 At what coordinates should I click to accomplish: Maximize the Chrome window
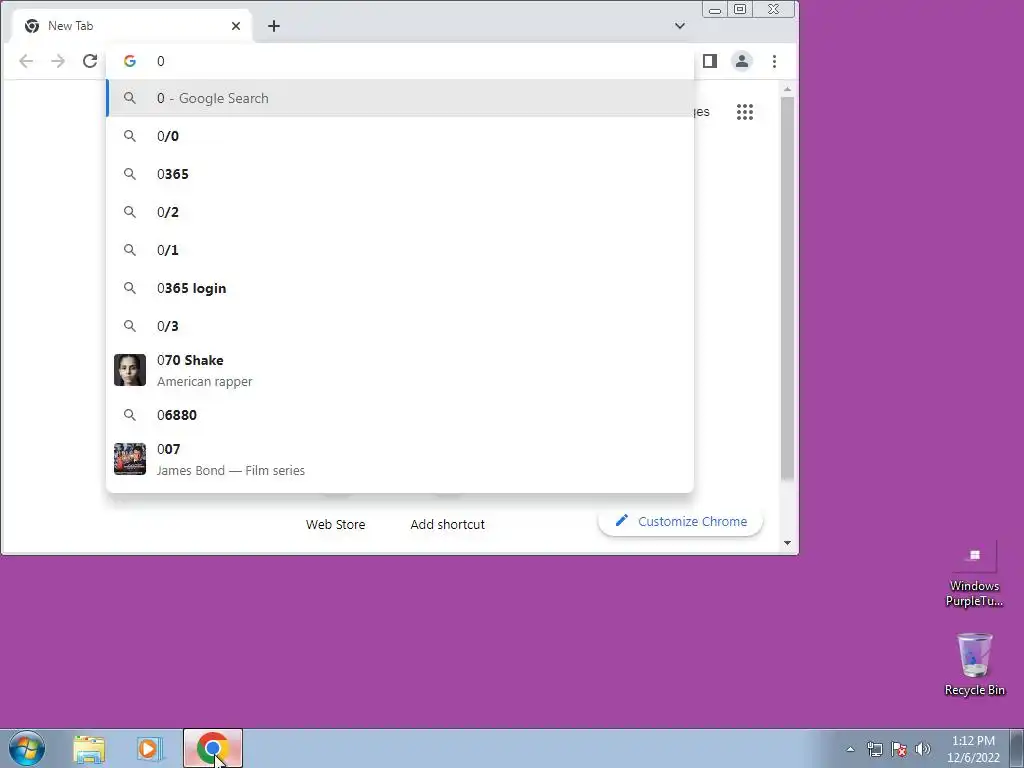[x=740, y=10]
